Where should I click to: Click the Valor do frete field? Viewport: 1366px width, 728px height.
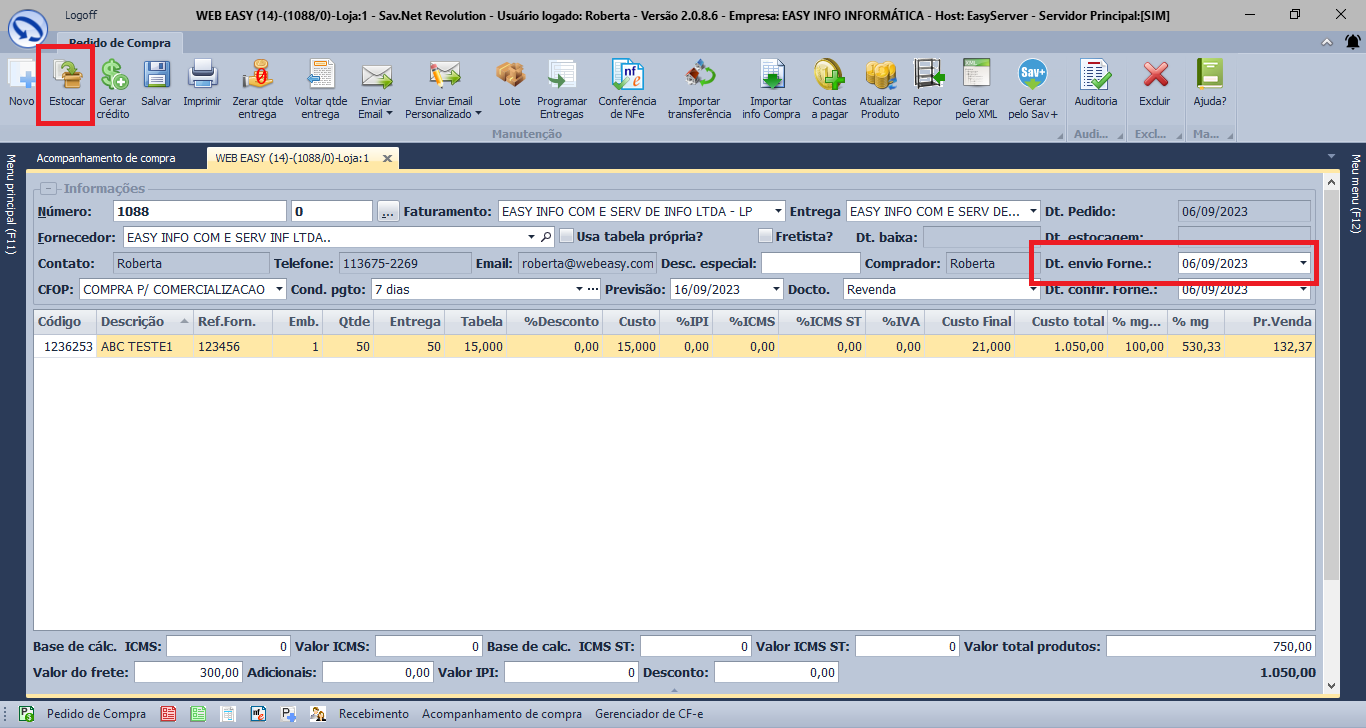coord(188,673)
